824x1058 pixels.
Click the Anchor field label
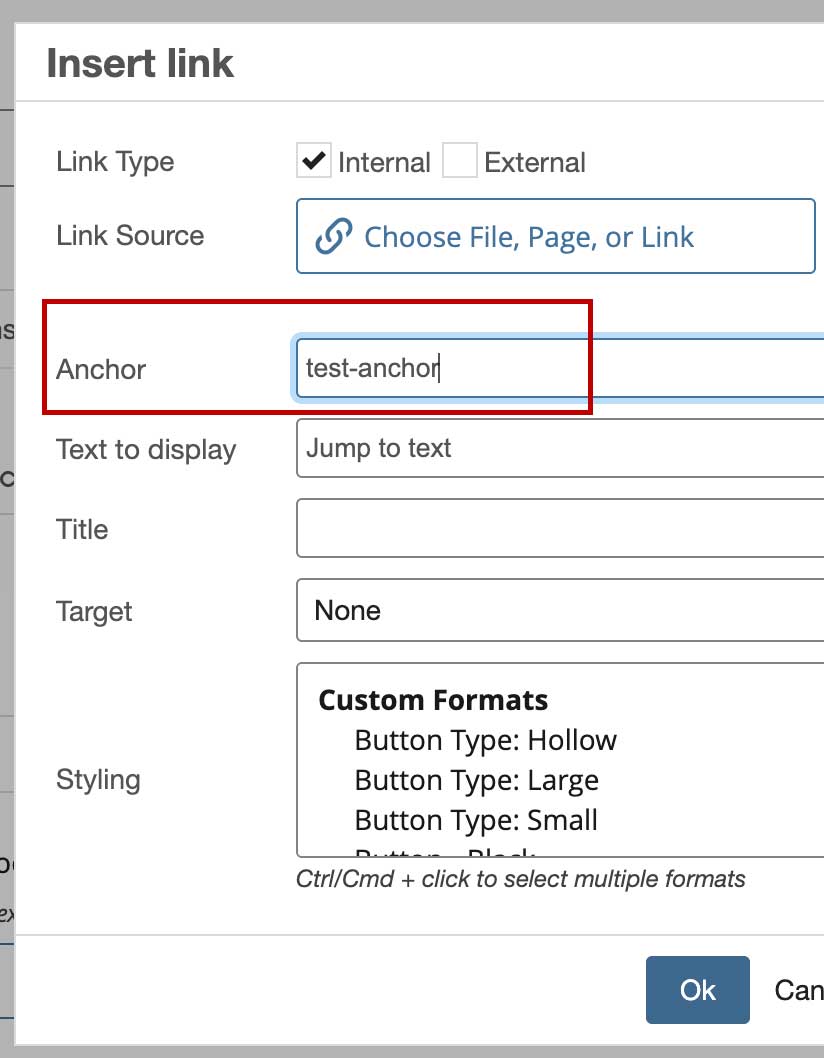click(101, 369)
